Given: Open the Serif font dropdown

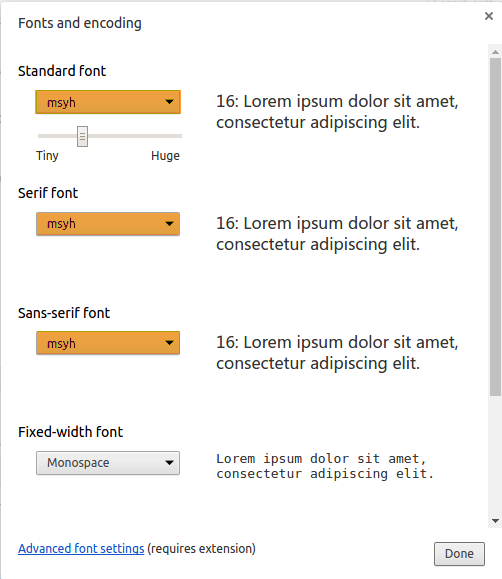Looking at the screenshot, I should click(x=108, y=224).
